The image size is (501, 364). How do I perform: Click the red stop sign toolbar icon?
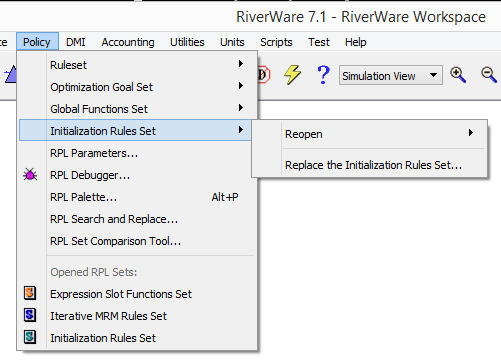[x=264, y=75]
